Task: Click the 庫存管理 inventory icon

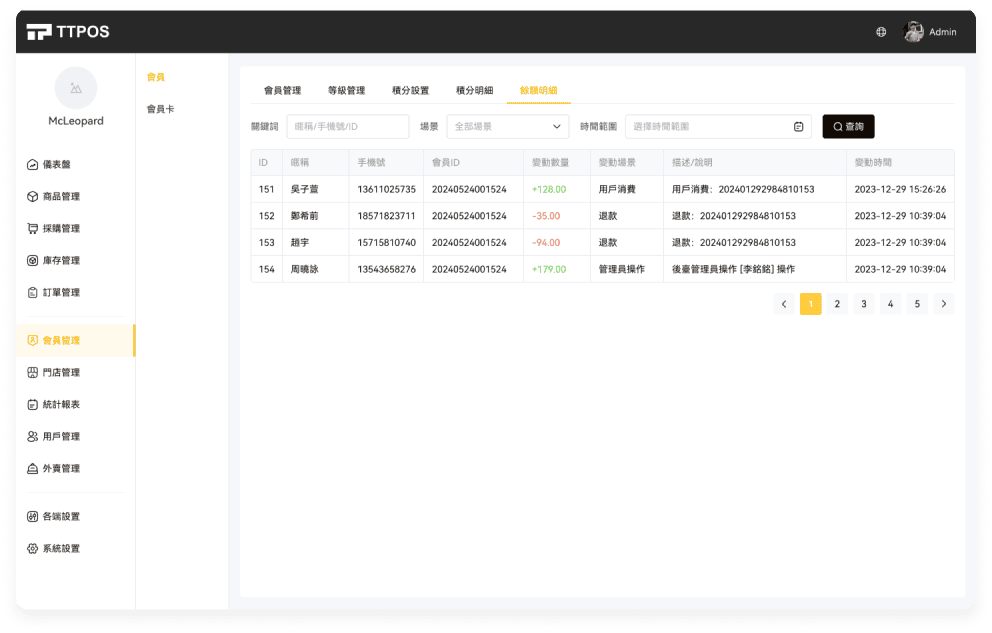Action: [33, 261]
